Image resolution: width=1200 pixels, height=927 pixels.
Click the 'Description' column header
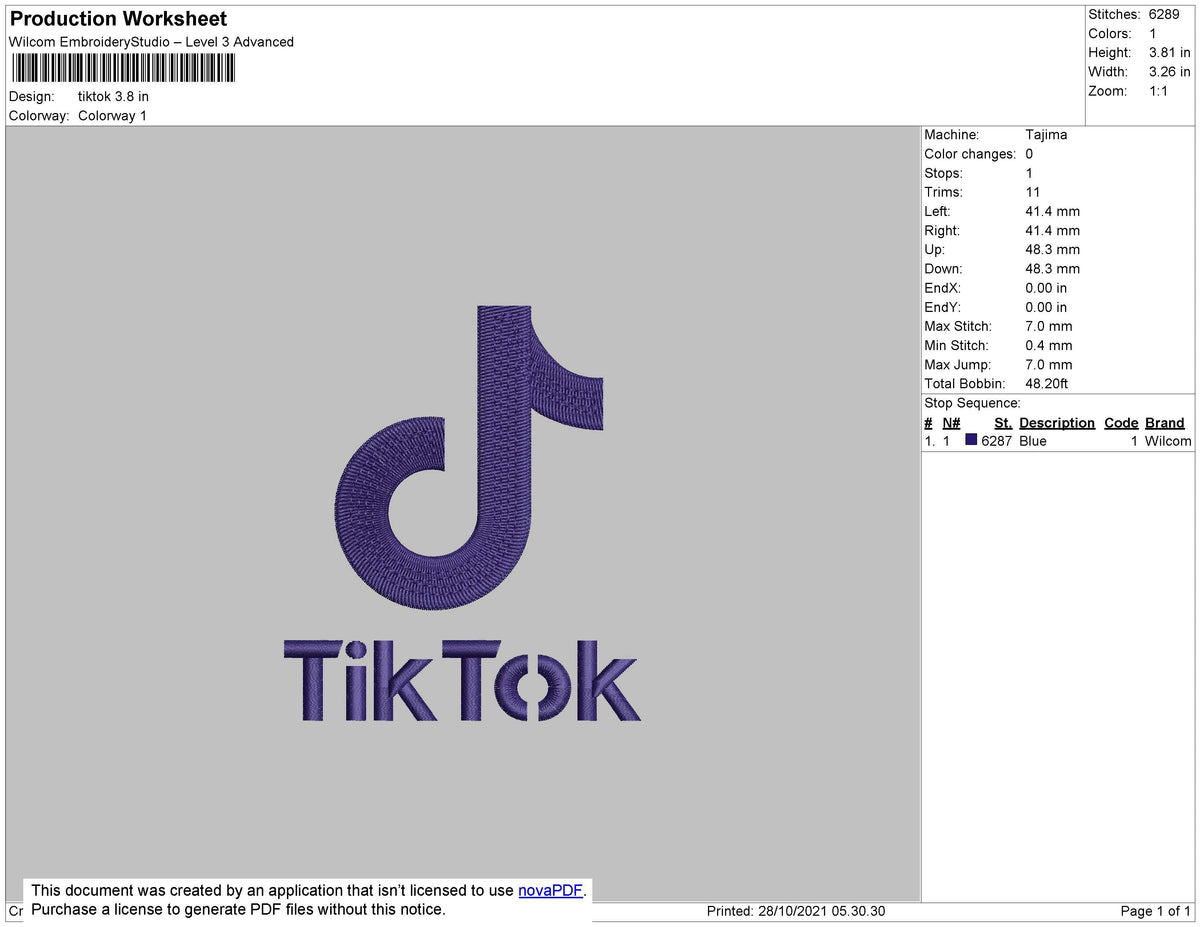click(1057, 423)
